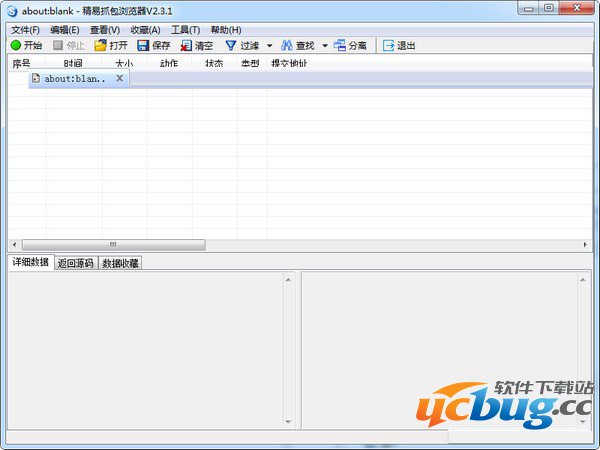600x450 pixels.
Task: Click the 查找 (Find) binoculars icon
Action: coord(287,46)
